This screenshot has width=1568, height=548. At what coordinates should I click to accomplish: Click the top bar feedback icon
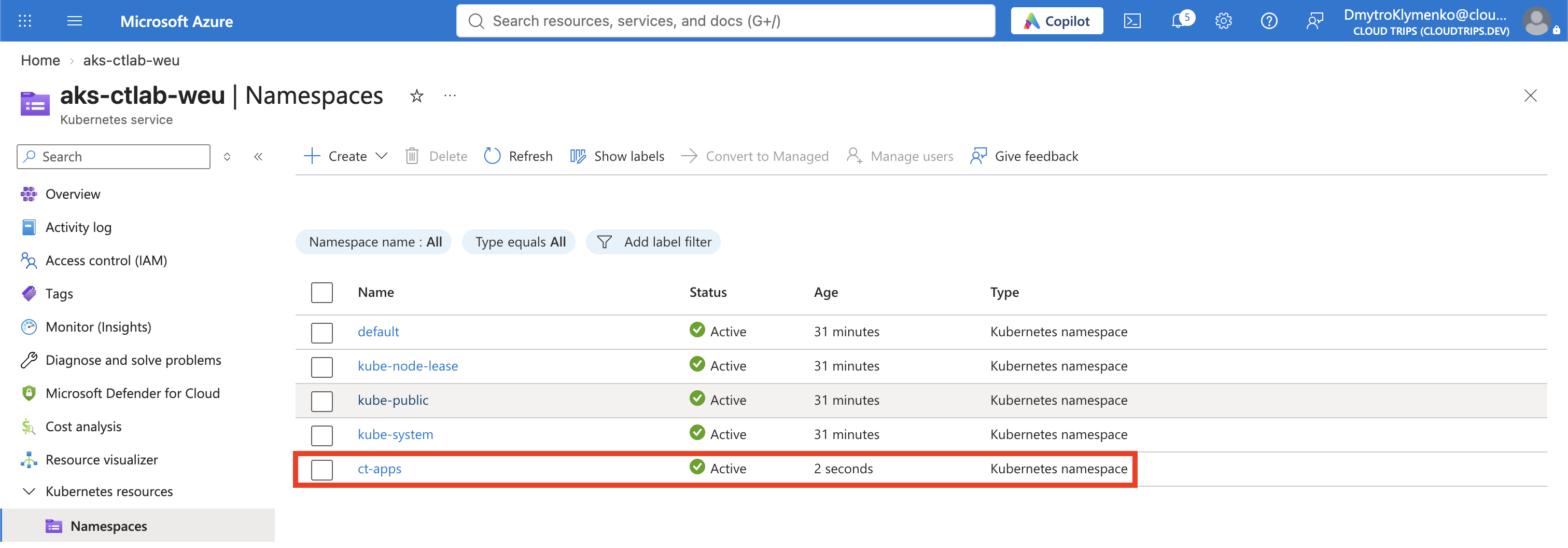coord(1314,21)
